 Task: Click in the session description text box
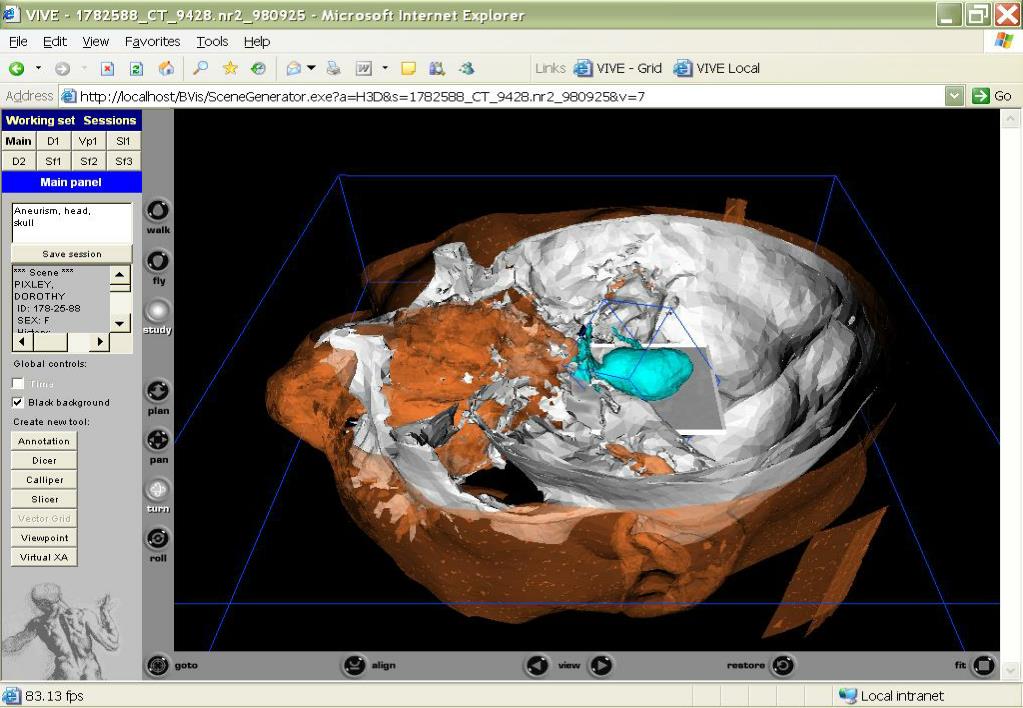coord(72,223)
